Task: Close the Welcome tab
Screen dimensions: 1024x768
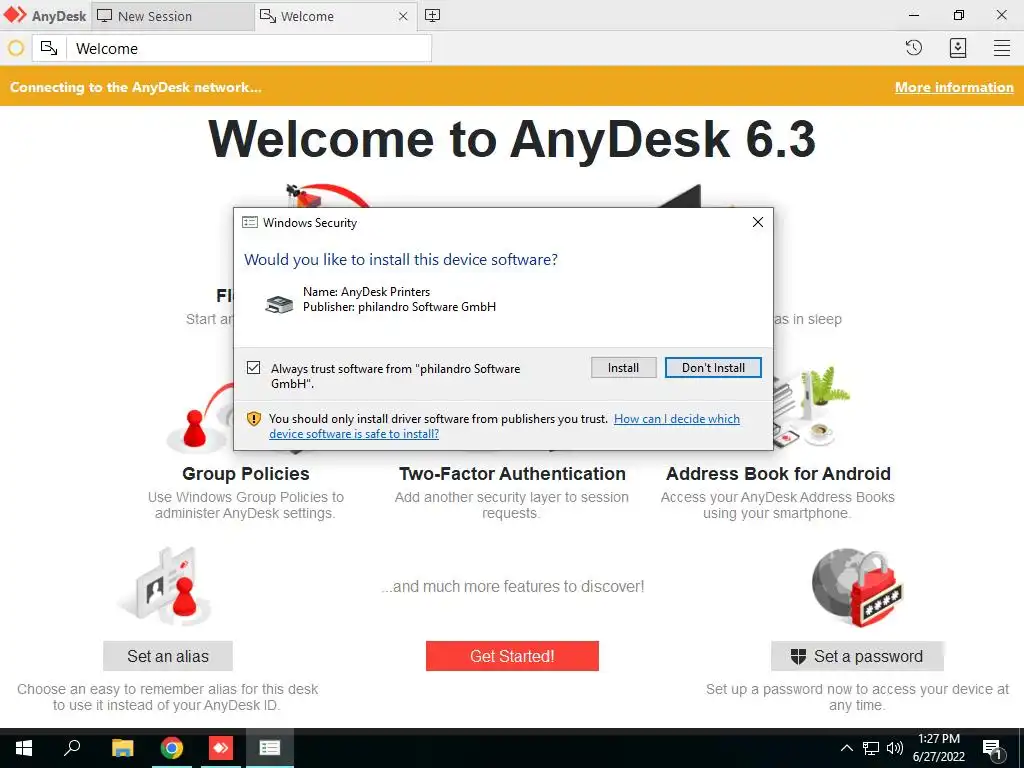Action: (x=403, y=16)
